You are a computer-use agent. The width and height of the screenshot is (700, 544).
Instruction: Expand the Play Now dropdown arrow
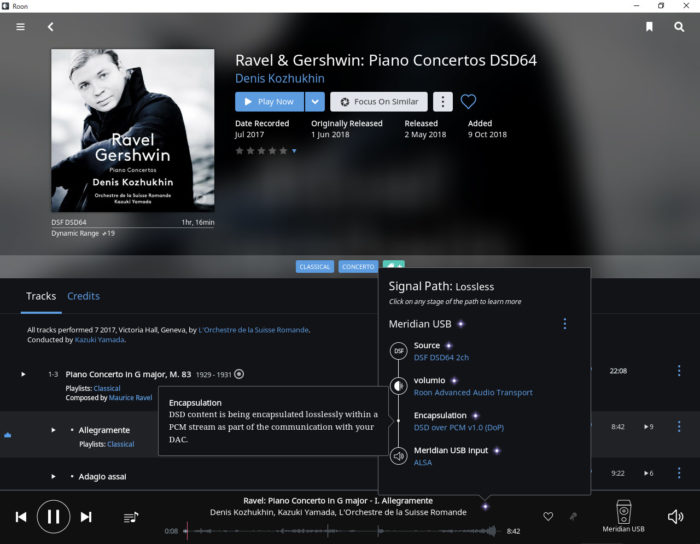[315, 102]
